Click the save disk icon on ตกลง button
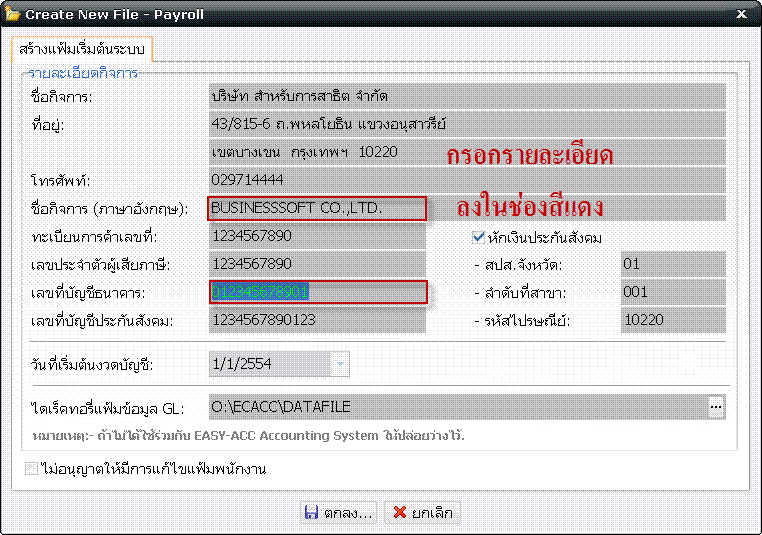This screenshot has width=762, height=535. pyautogui.click(x=311, y=513)
